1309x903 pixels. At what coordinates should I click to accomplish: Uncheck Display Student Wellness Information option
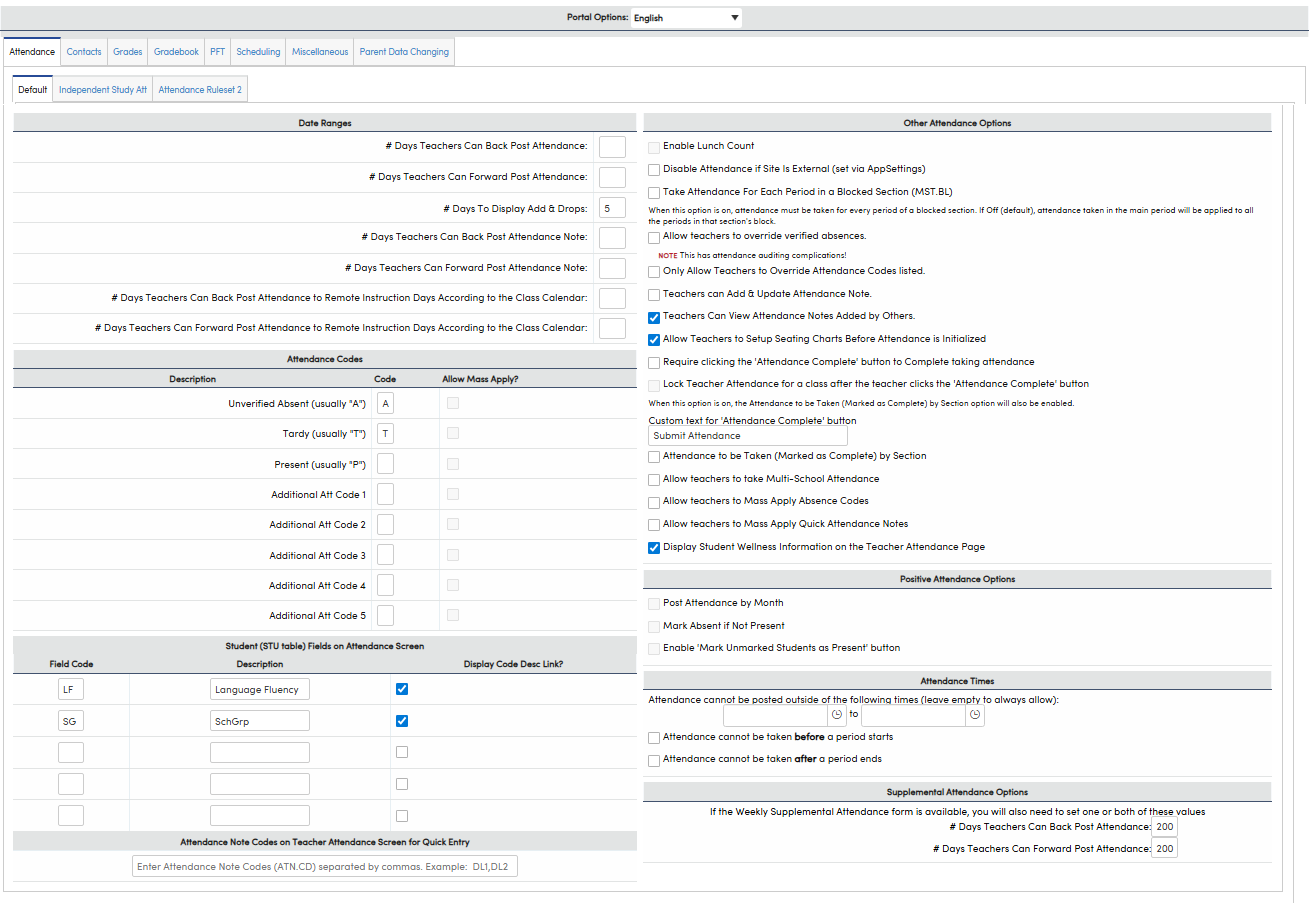point(654,548)
